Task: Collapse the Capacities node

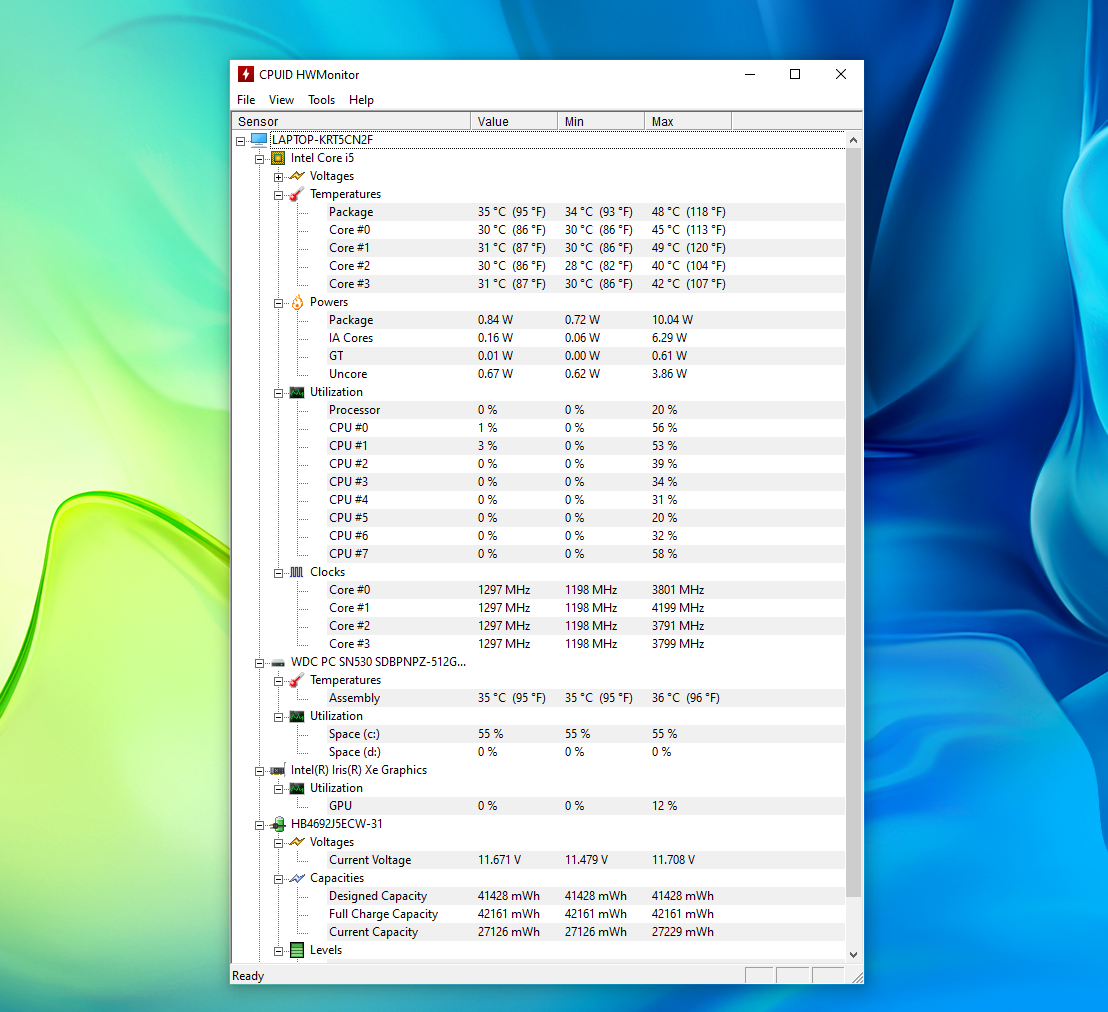Action: point(278,879)
